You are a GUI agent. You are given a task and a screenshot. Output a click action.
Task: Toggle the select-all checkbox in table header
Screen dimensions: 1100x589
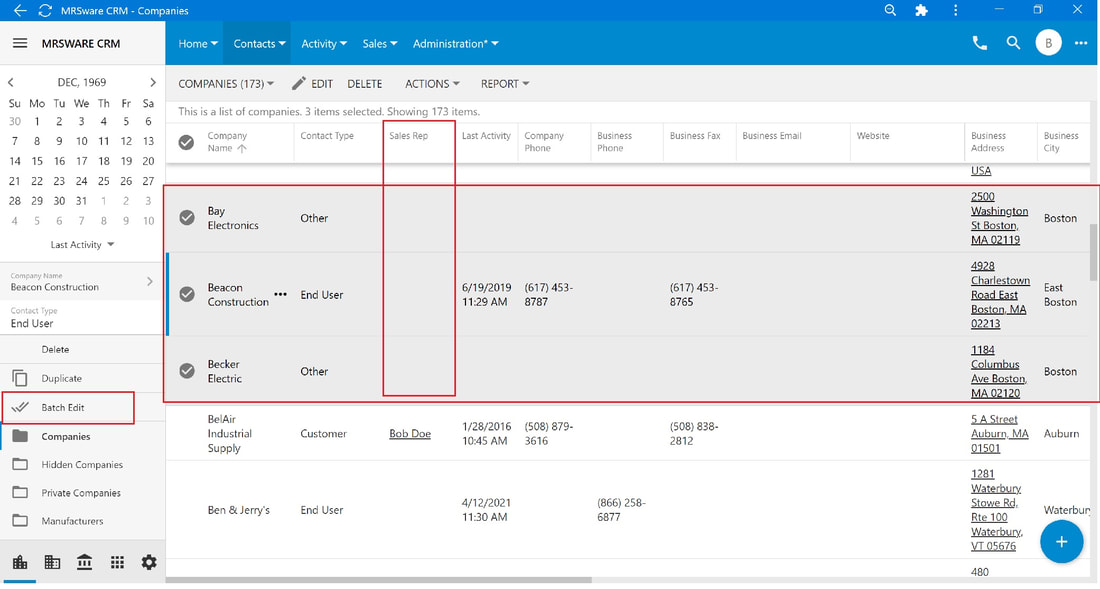[x=186, y=142]
